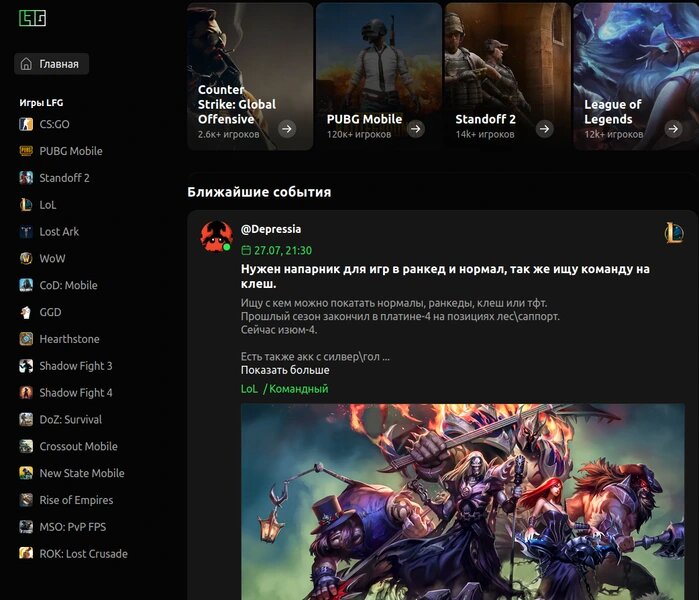Select CS:GO label in games list
This screenshot has width=699, height=600.
coord(54,124)
